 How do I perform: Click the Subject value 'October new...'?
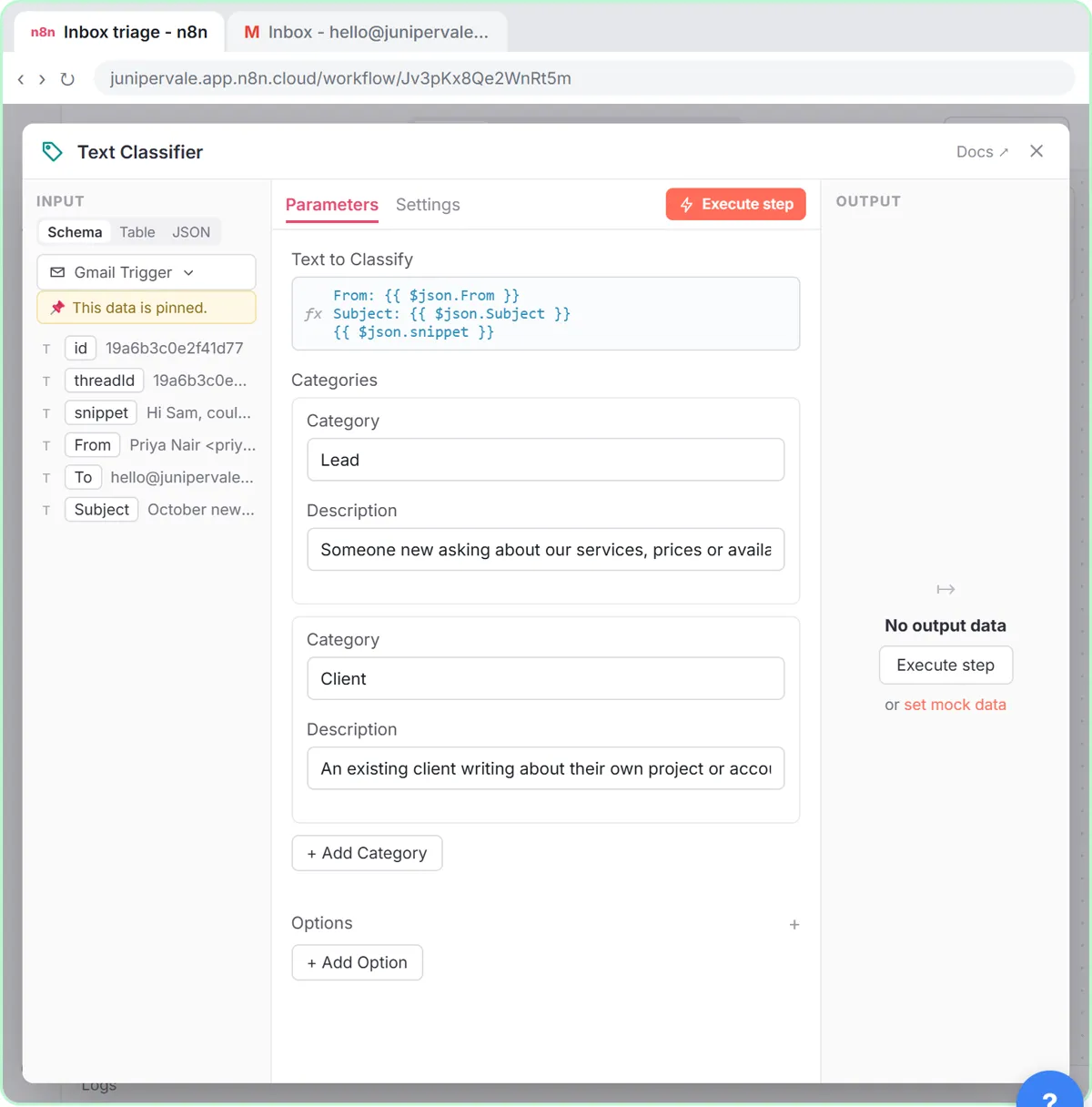(201, 510)
